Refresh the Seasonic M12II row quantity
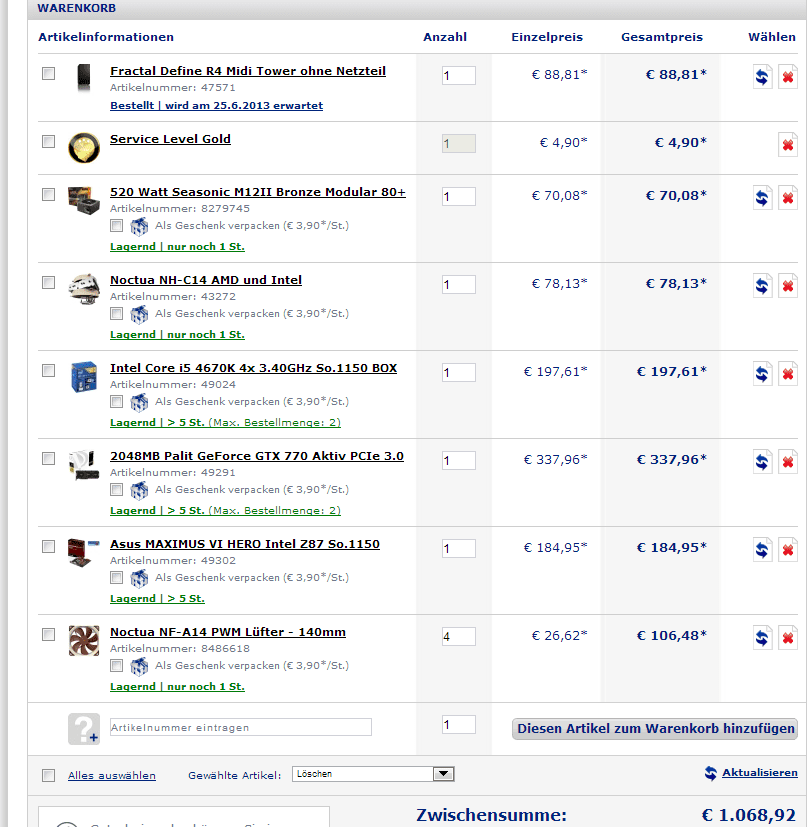The image size is (811, 827). 762,198
